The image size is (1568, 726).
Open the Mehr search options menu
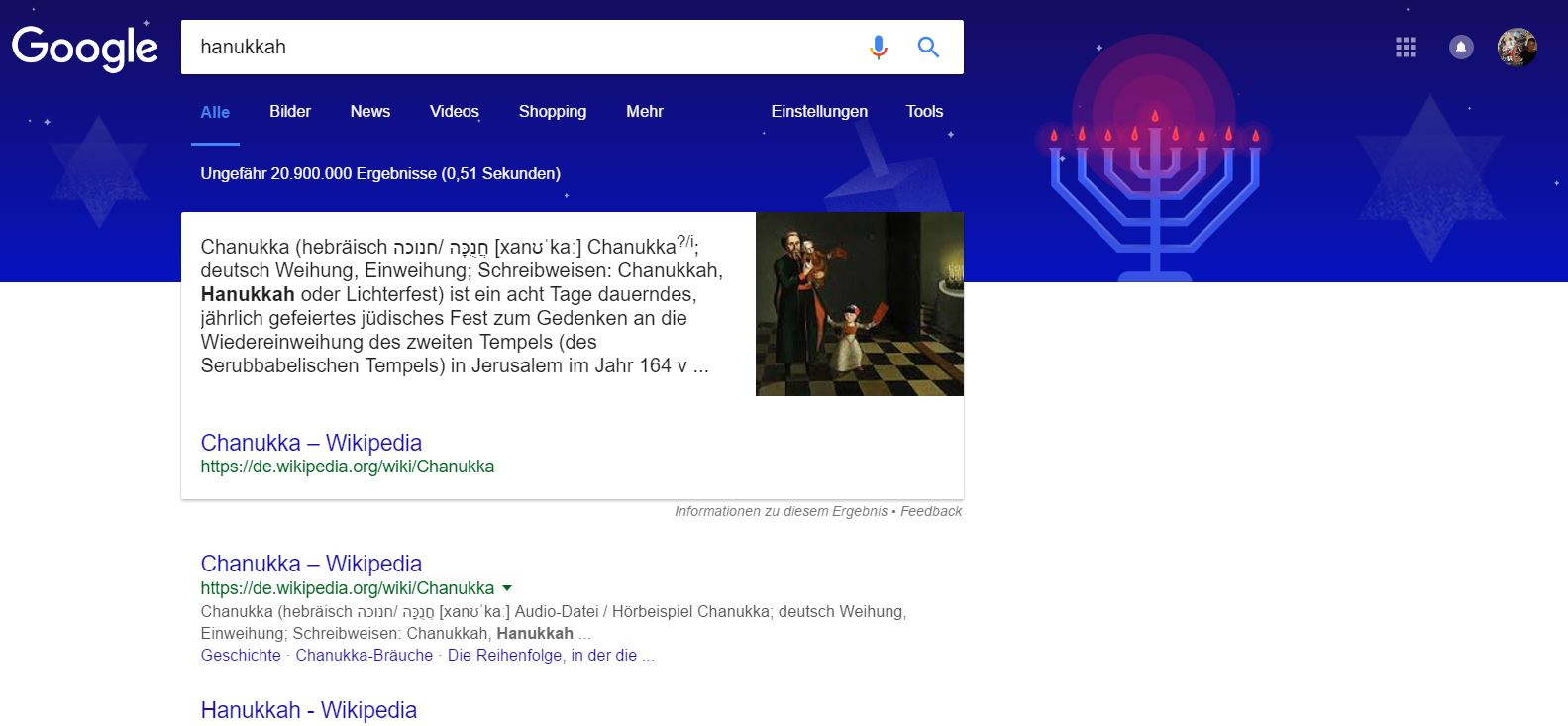644,112
